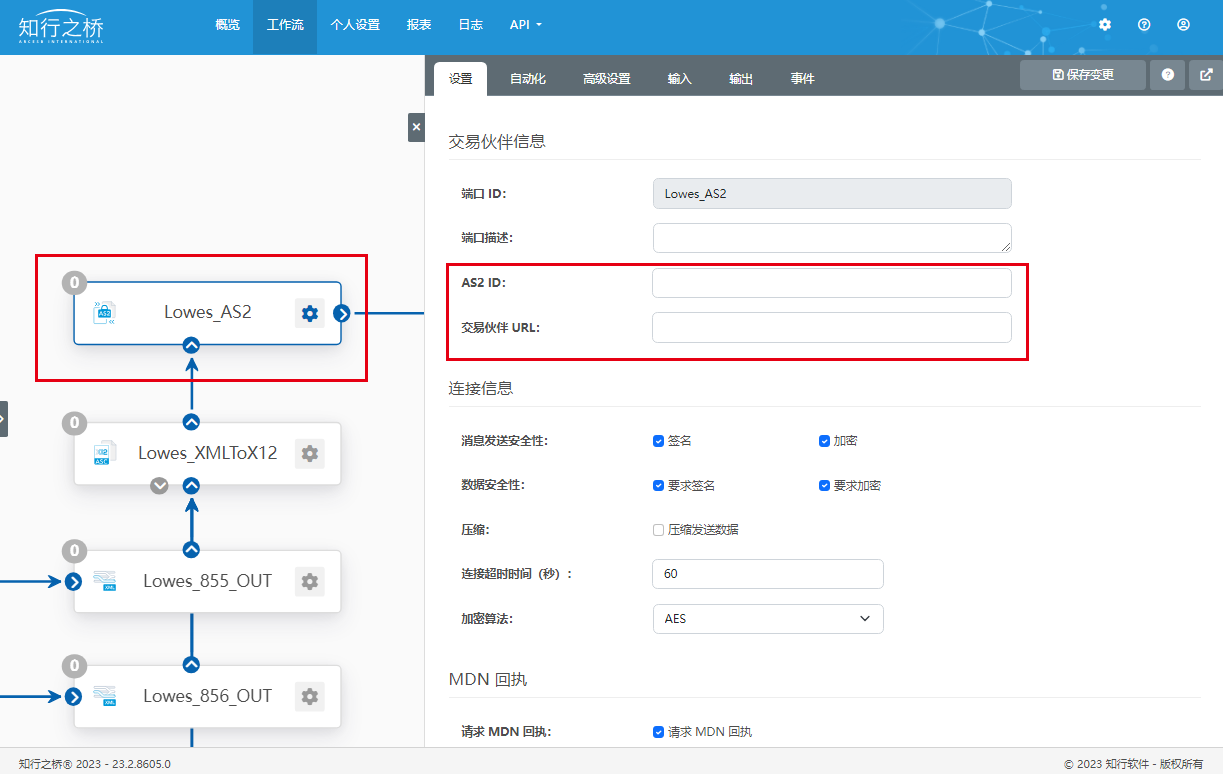Viewport: 1223px width, 774px height.
Task: Click gear icon on Lowes_856_OUT connector
Action: point(310,696)
